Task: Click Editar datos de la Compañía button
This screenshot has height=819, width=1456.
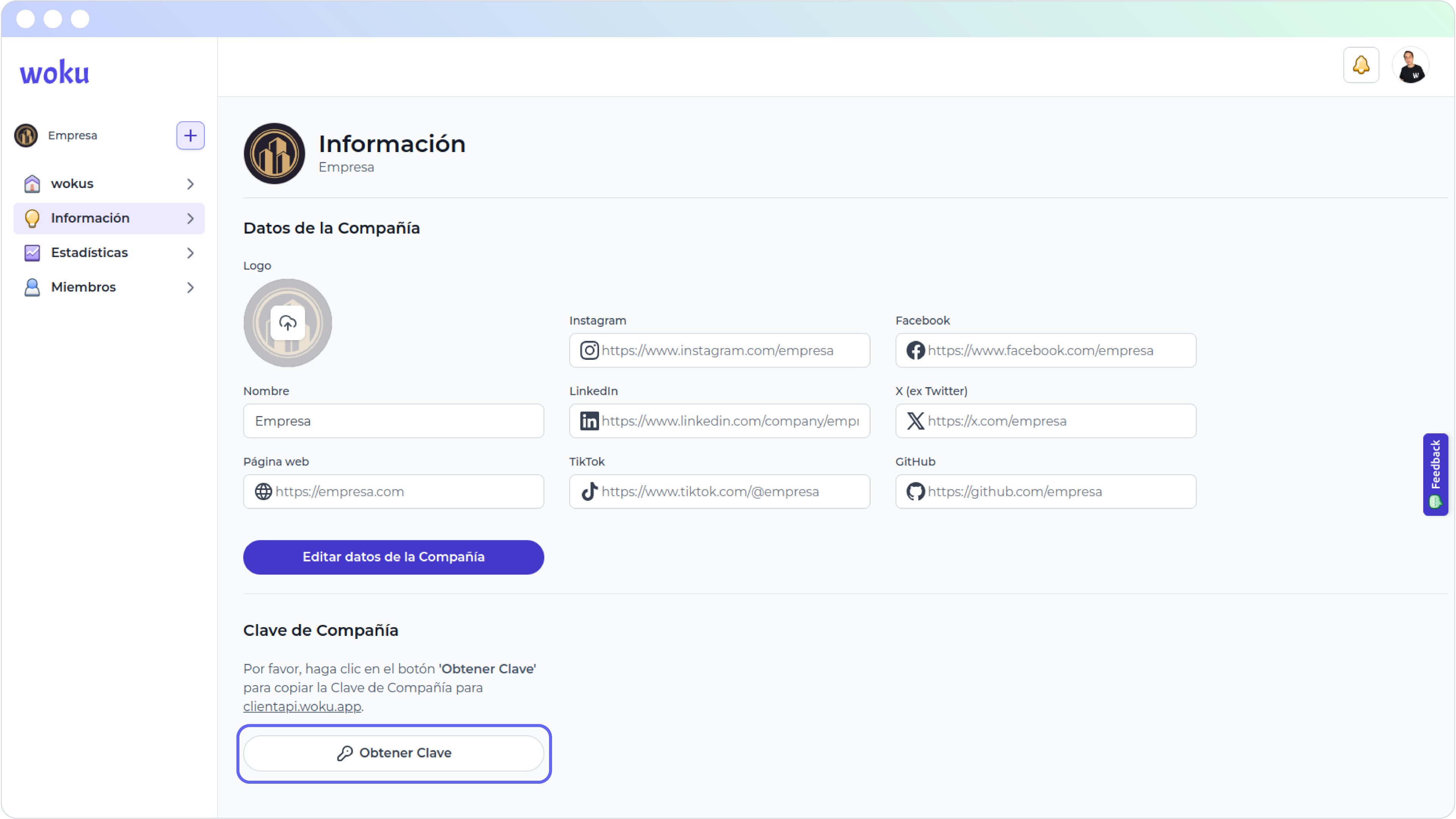Action: coord(394,557)
